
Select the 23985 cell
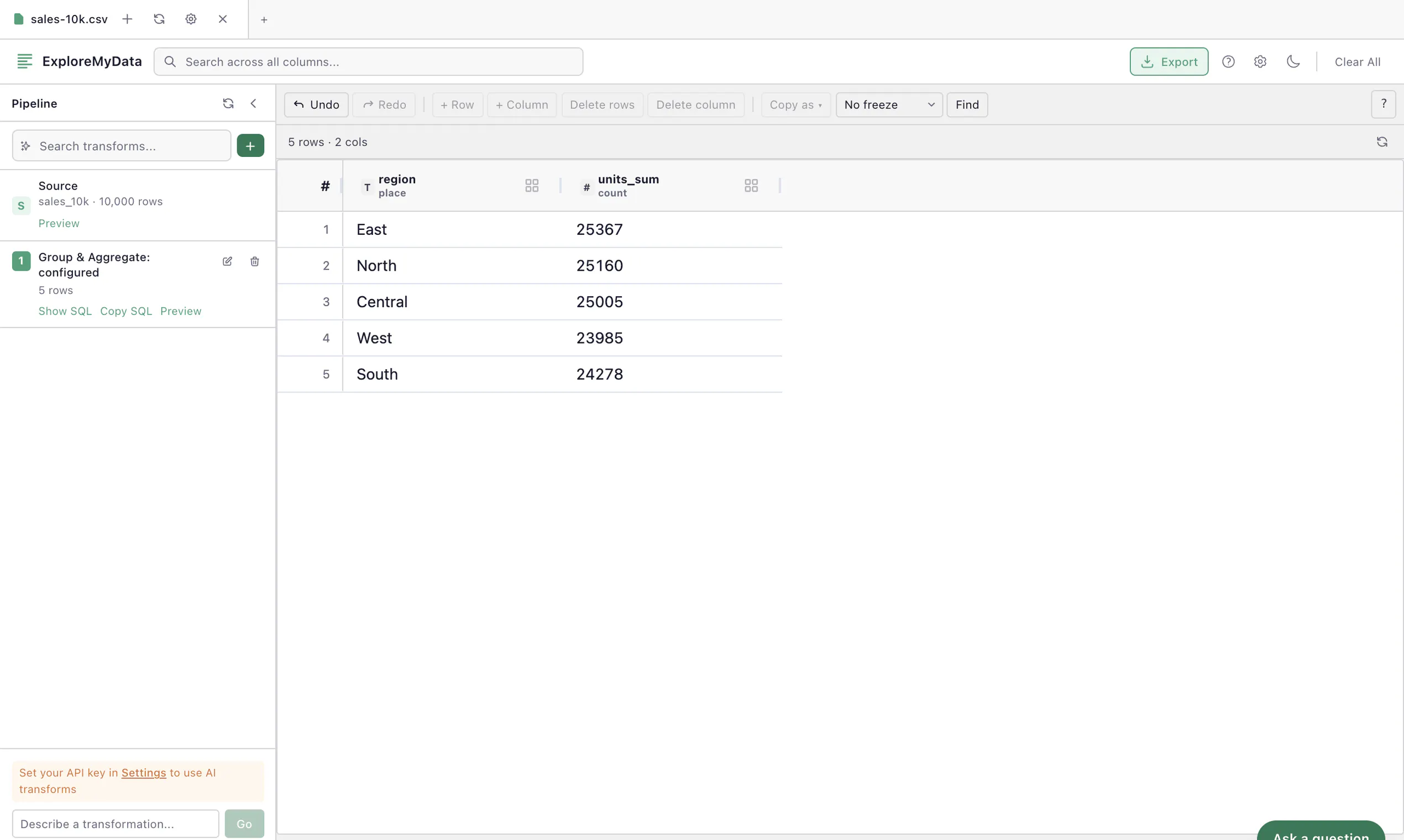pos(673,339)
